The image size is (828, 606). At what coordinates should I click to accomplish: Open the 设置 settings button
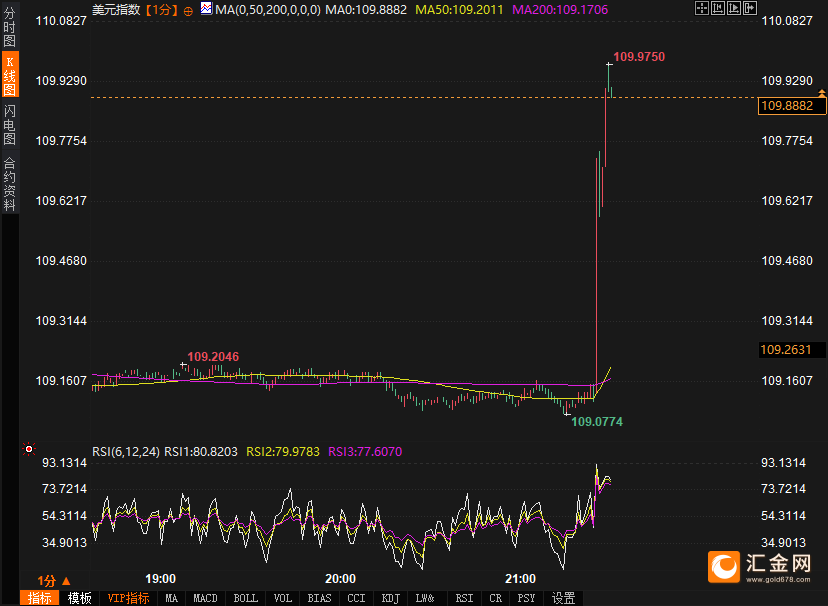pos(563,598)
